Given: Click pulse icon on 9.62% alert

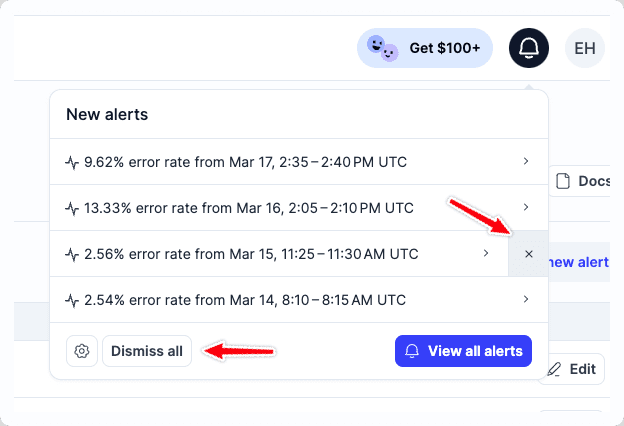Looking at the screenshot, I should (x=72, y=162).
